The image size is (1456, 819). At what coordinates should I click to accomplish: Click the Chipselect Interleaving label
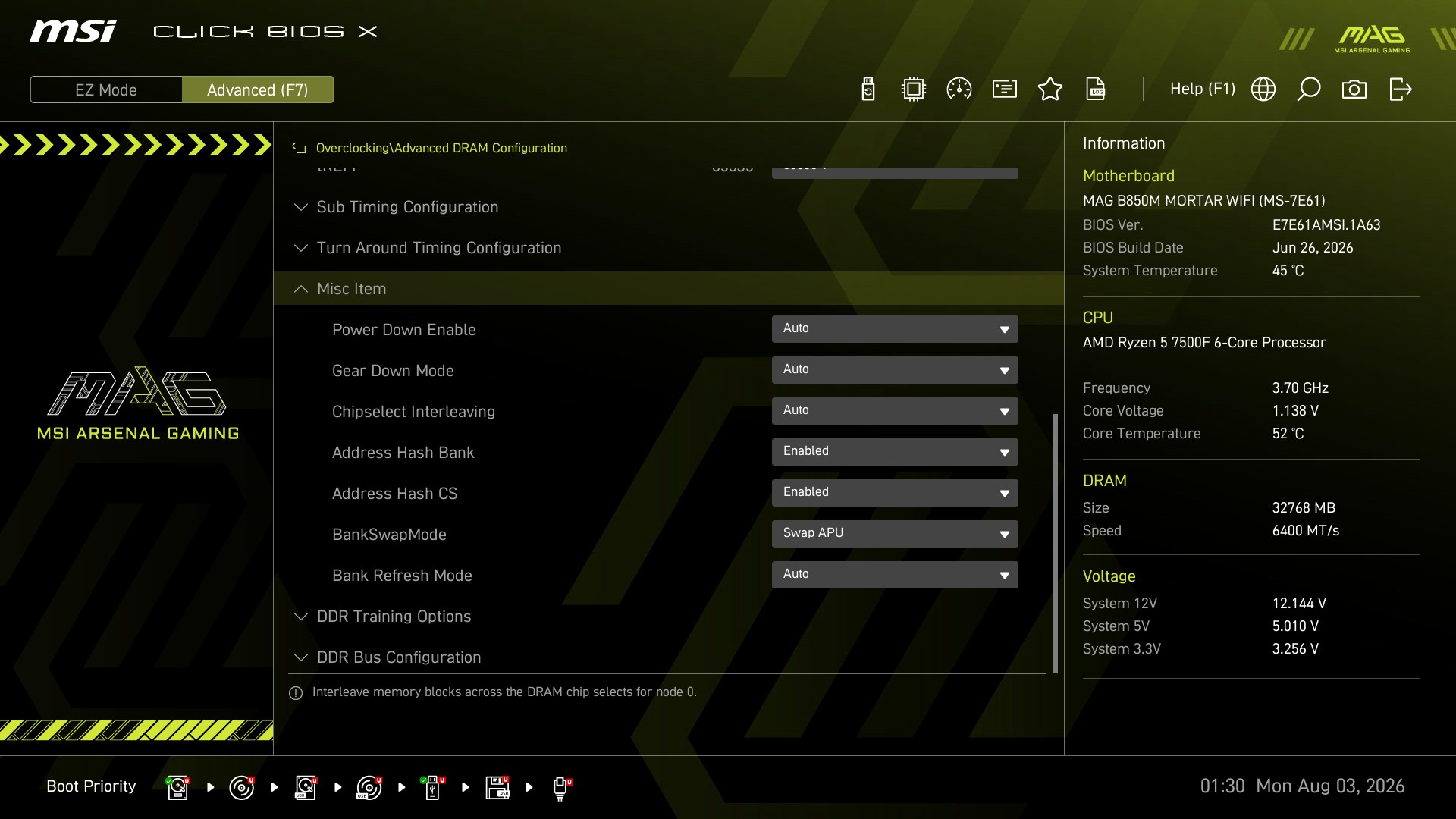pyautogui.click(x=413, y=412)
